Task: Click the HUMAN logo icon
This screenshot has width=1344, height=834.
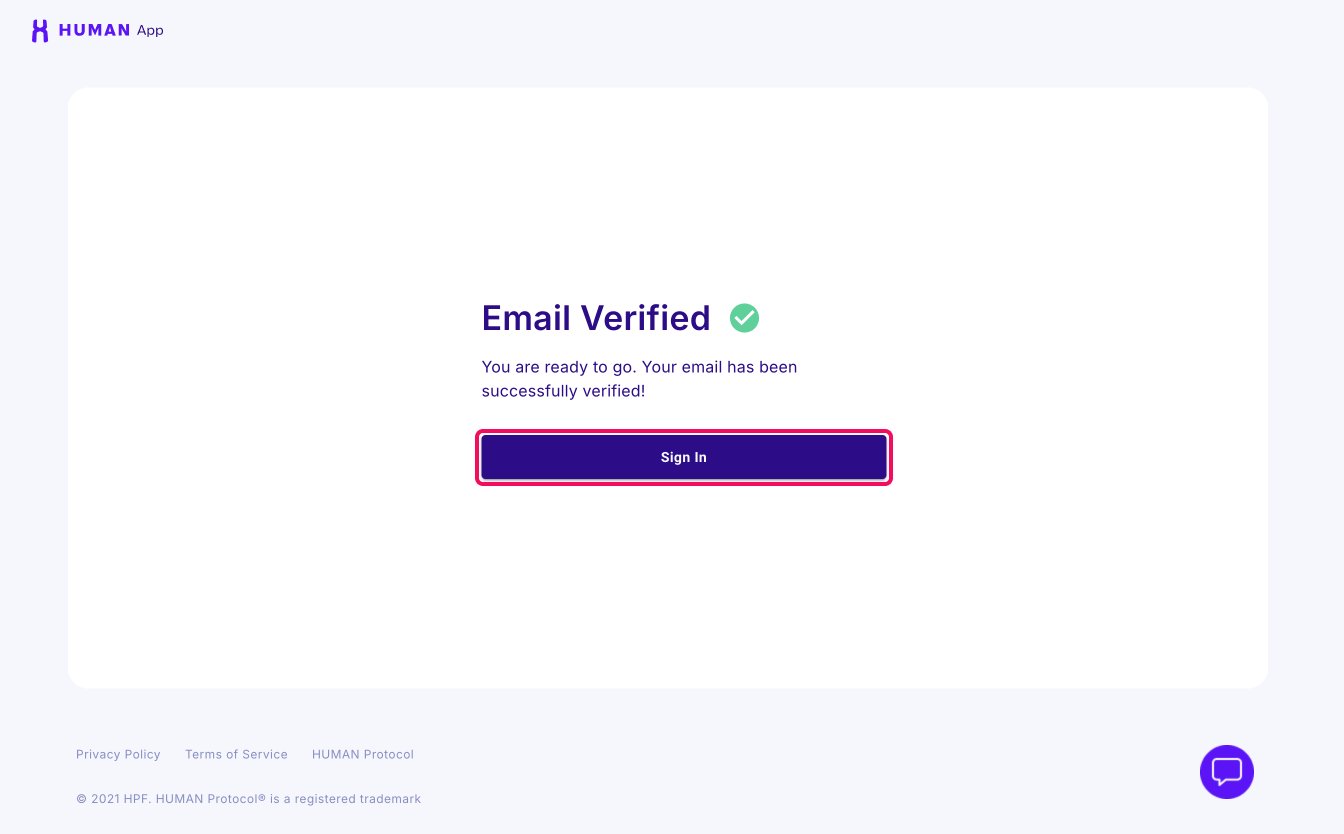Action: pyautogui.click(x=40, y=31)
